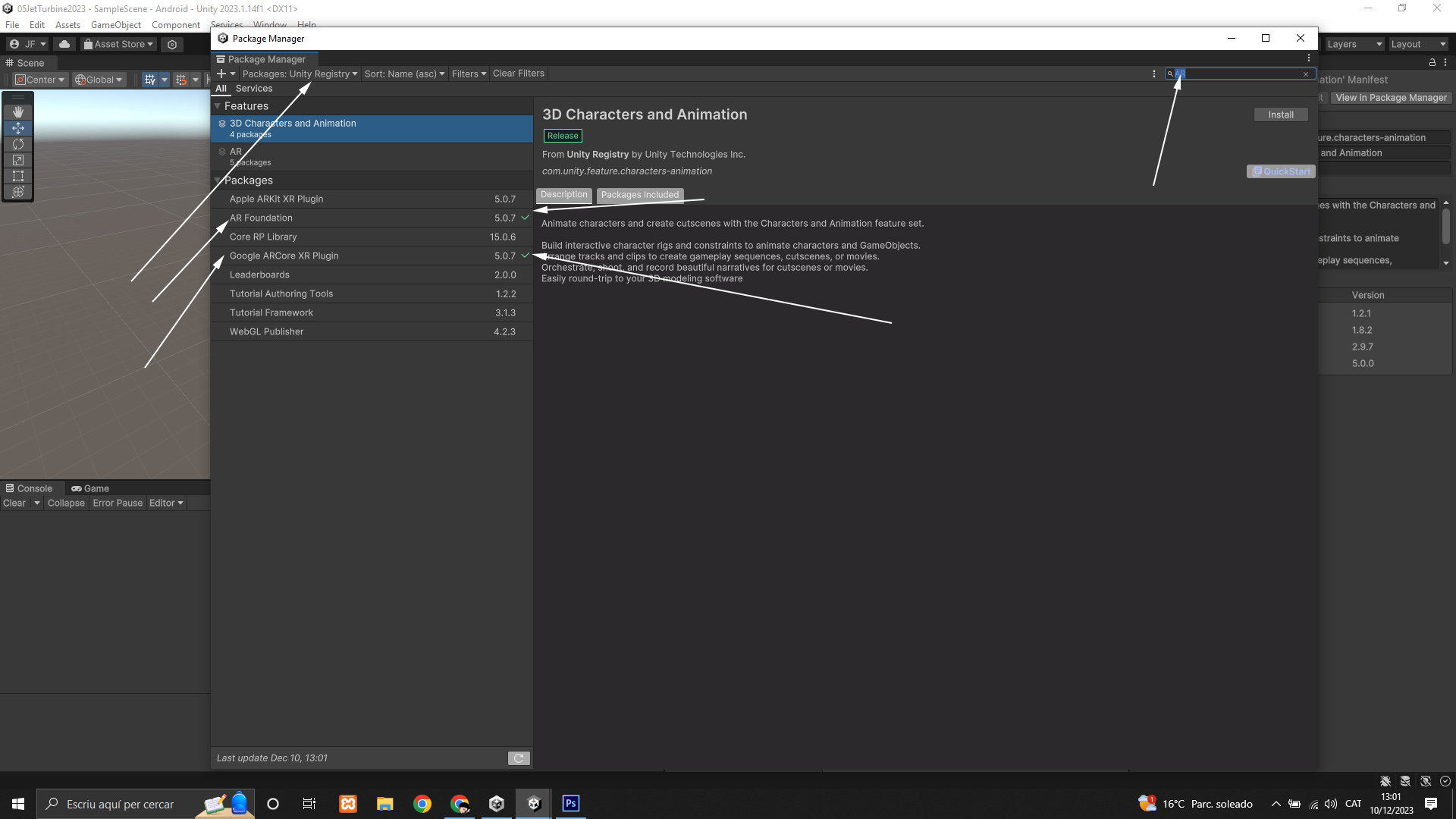Toggle Collapse in the Console
This screenshot has height=819, width=1456.
point(66,503)
